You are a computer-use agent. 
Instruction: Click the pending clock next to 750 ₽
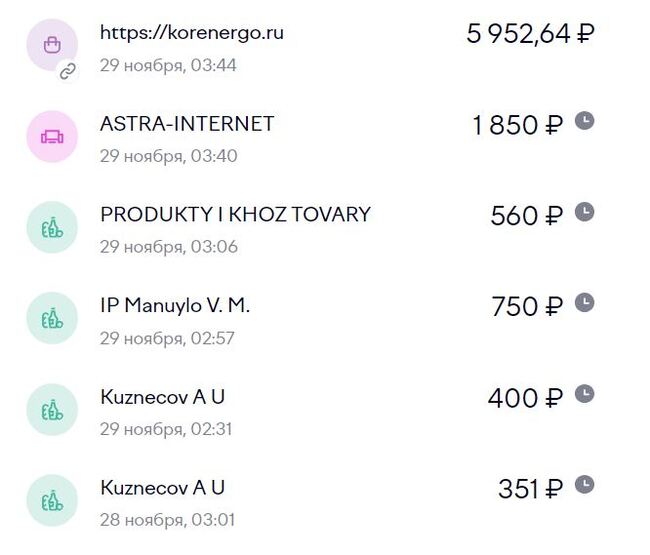[x=585, y=303]
